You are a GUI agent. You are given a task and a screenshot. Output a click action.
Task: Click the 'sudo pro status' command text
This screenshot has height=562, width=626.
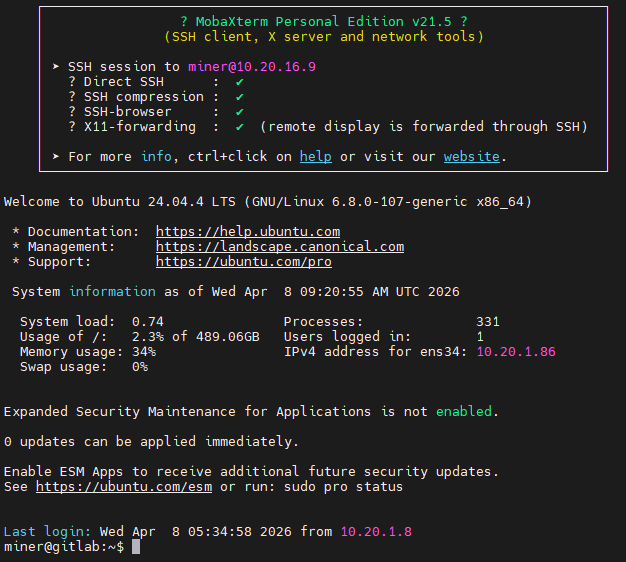pos(343,487)
